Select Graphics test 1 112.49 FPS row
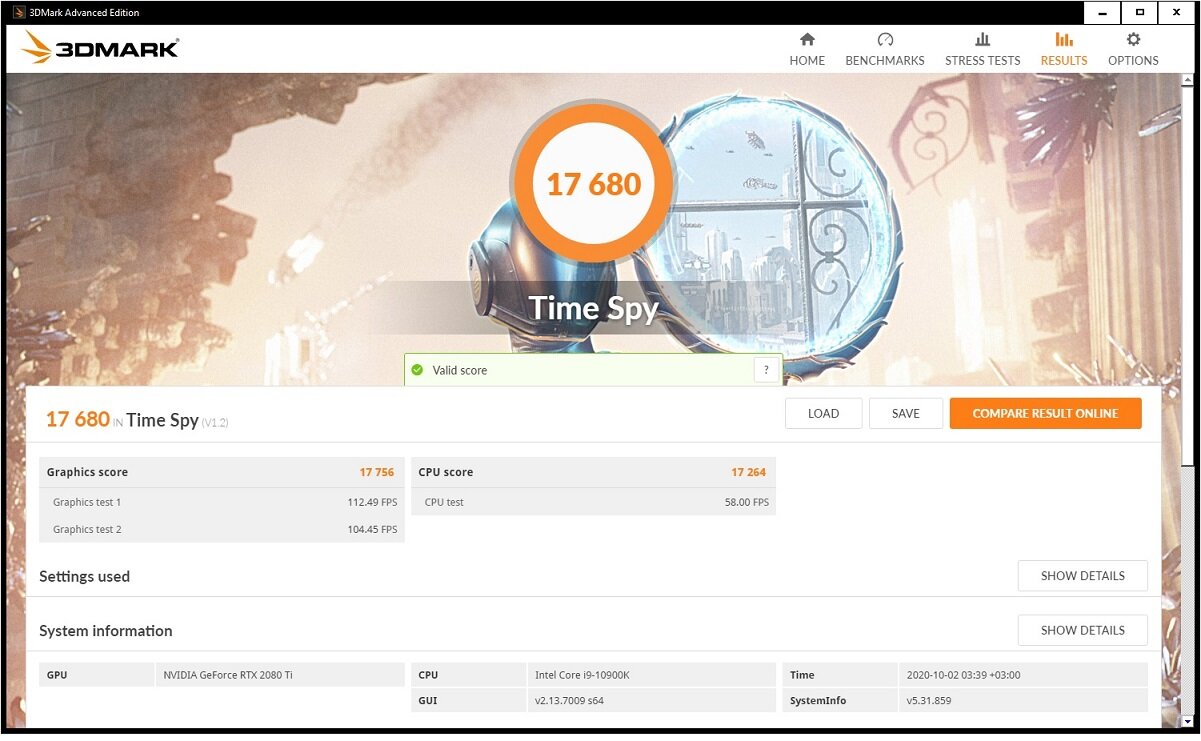 (x=222, y=502)
